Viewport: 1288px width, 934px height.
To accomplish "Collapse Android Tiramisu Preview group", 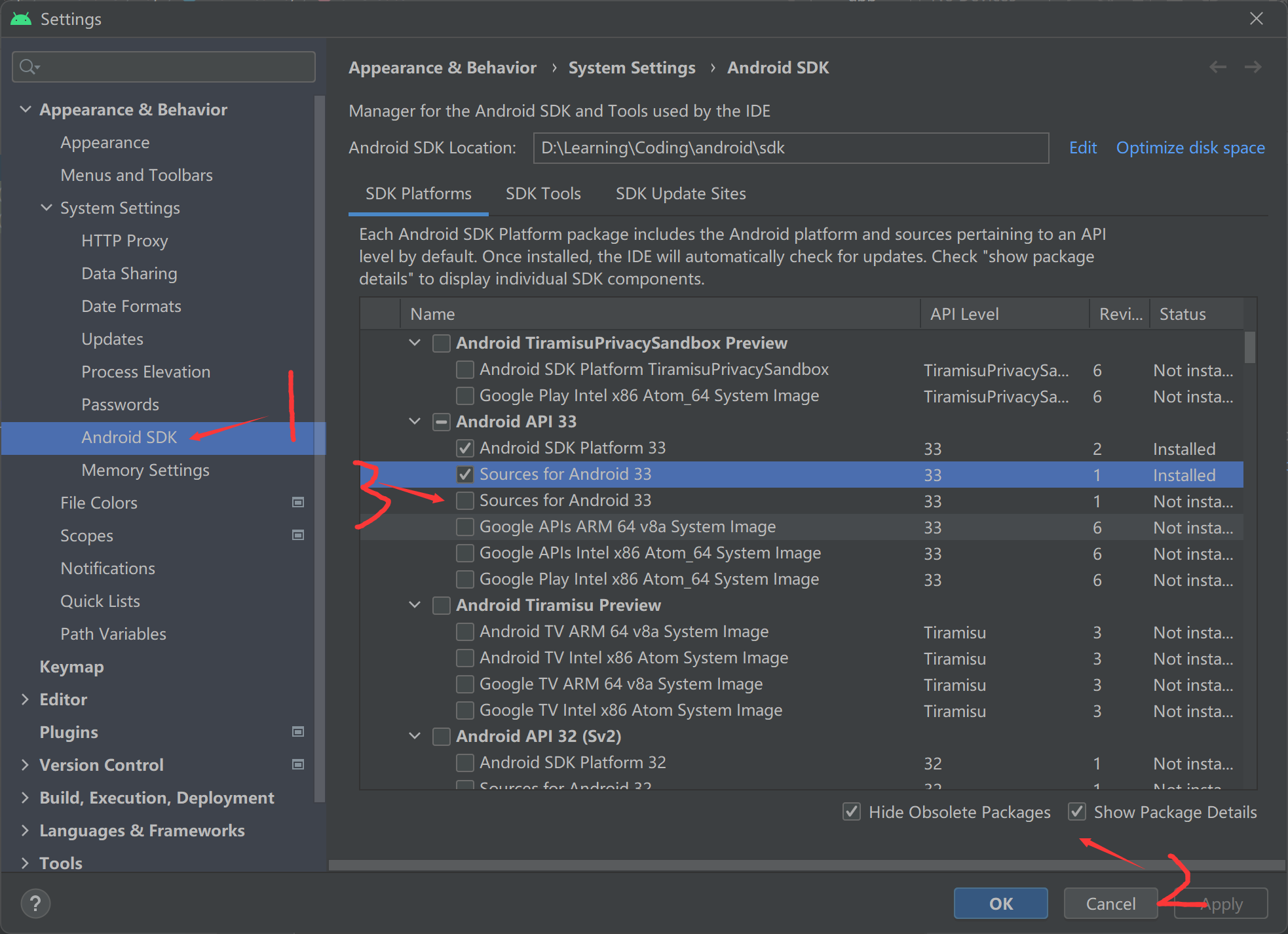I will [415, 605].
